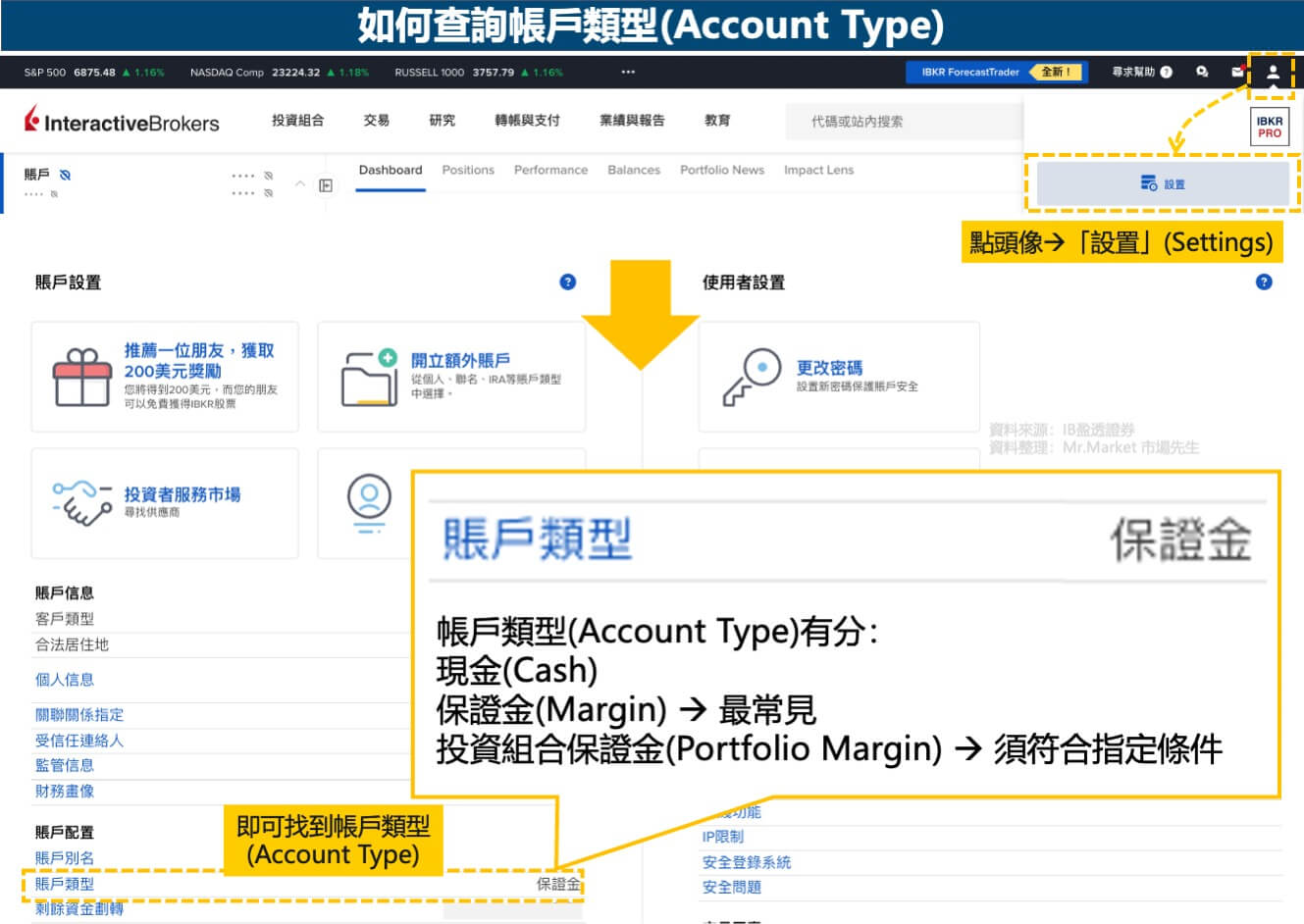Click the blue help circle beside 賬戶設置

pos(567,282)
